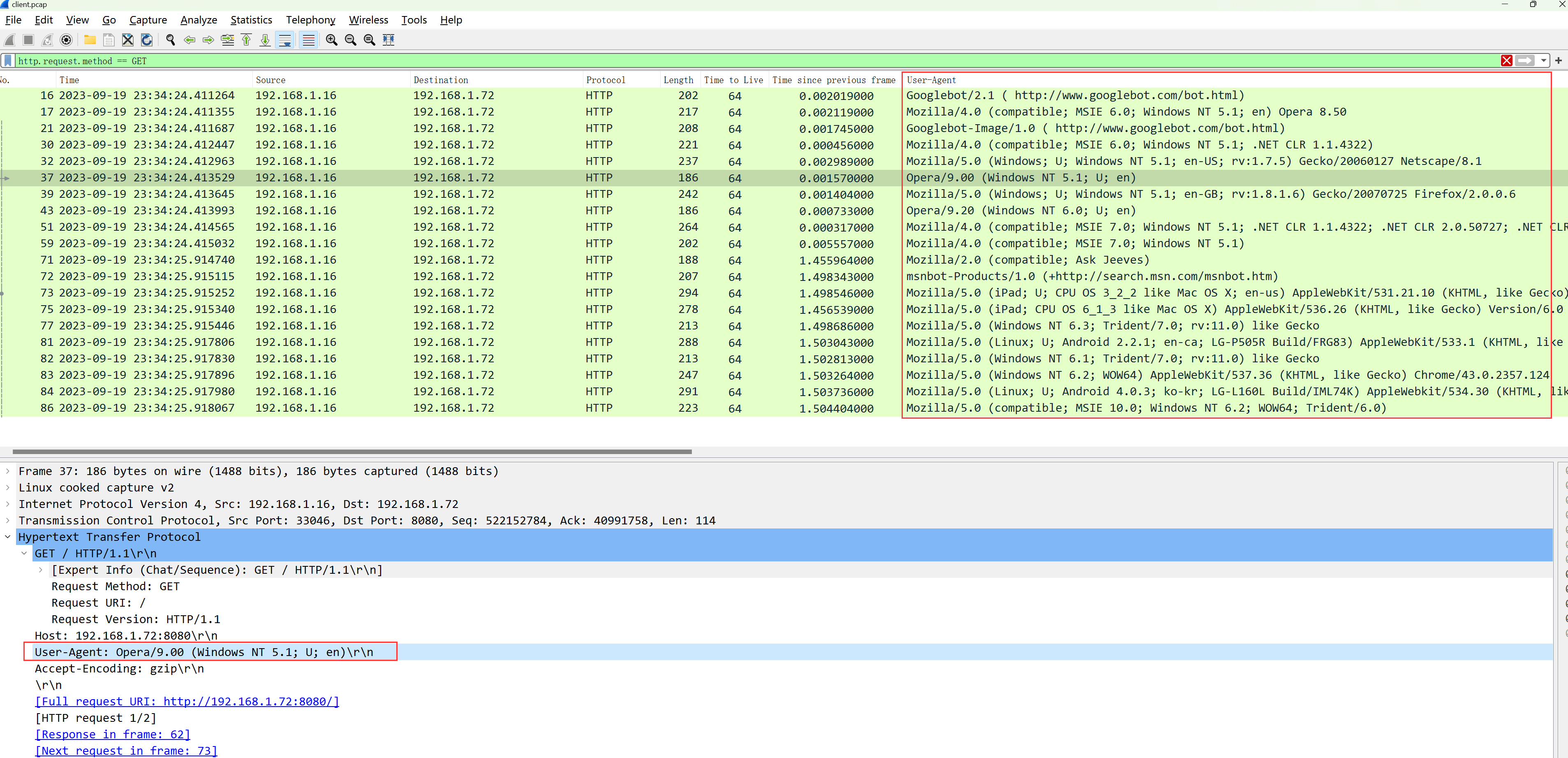Zoom in main window text icon
1568x758 pixels.
[x=332, y=40]
